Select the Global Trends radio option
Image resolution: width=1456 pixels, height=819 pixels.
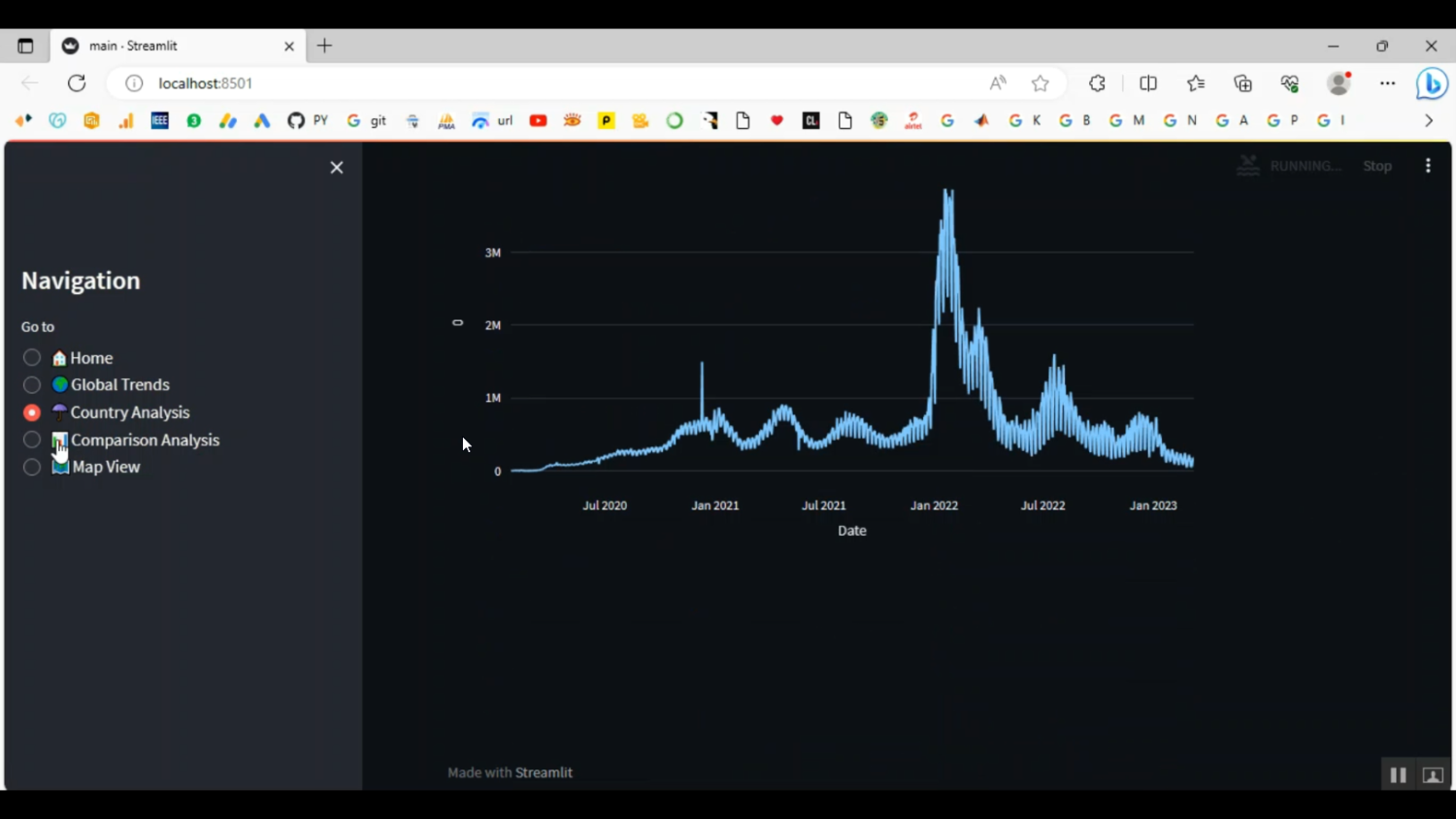[x=32, y=385]
